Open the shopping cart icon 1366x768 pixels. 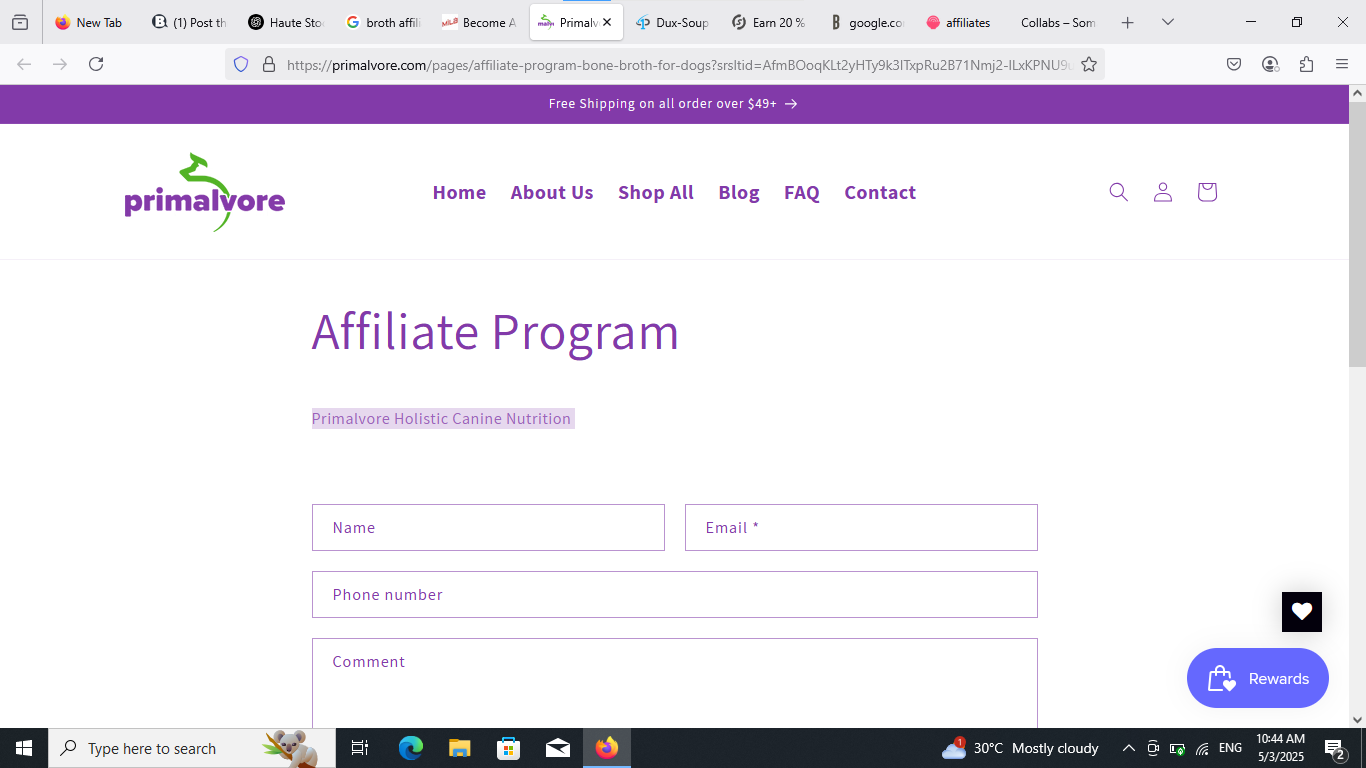[1207, 192]
